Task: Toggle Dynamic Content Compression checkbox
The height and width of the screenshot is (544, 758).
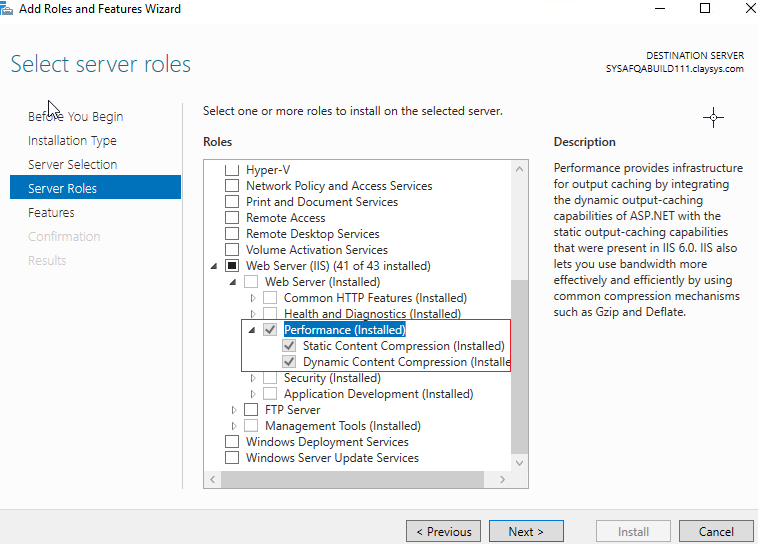Action: click(x=289, y=362)
